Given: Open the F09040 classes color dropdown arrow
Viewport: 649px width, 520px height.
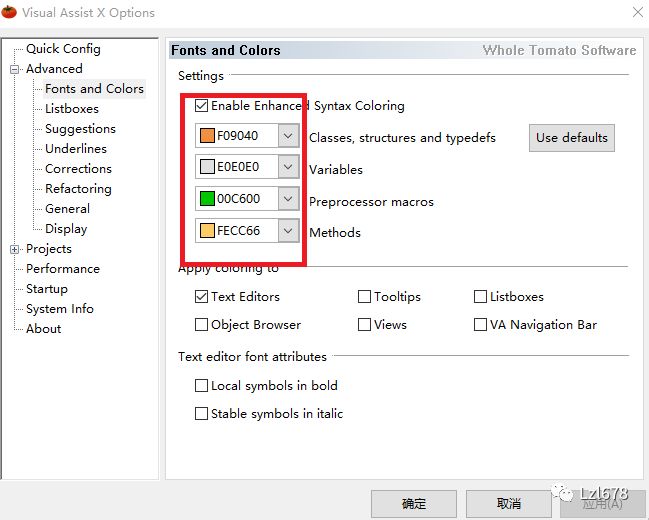Looking at the screenshot, I should [x=288, y=135].
